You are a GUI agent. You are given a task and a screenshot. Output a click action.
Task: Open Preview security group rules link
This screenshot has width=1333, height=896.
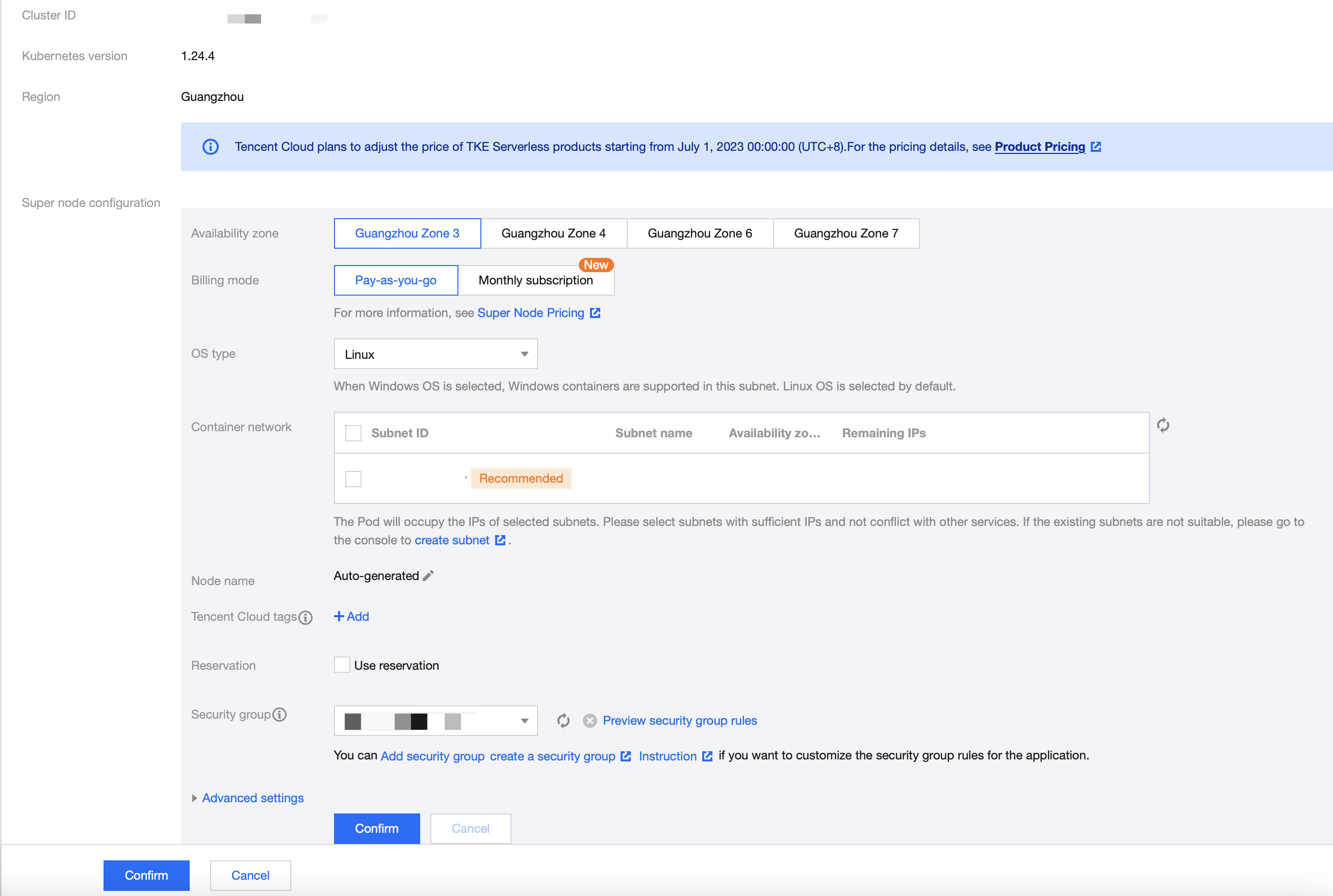679,721
